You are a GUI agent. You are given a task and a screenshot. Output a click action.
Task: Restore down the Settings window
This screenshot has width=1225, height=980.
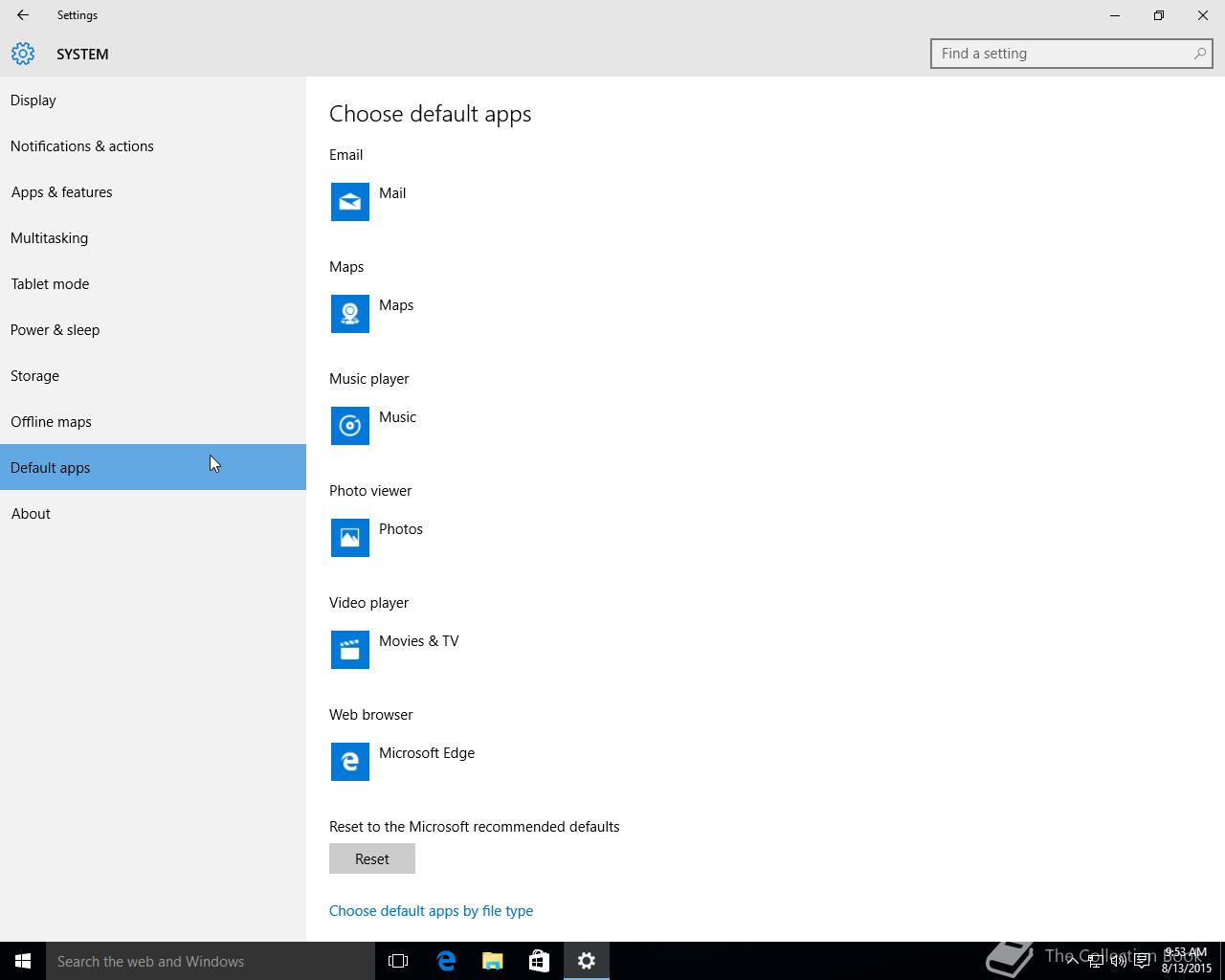[x=1159, y=15]
